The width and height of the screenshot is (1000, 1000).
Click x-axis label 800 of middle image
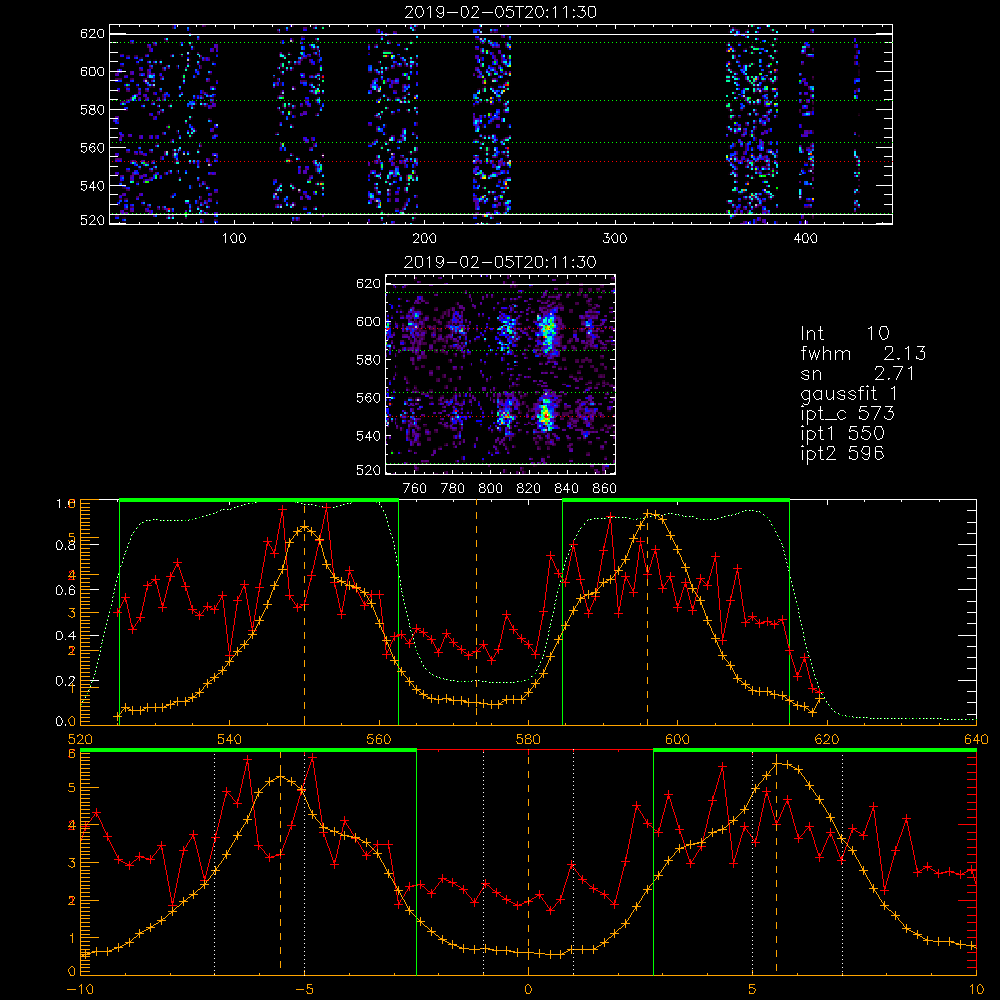point(491,489)
